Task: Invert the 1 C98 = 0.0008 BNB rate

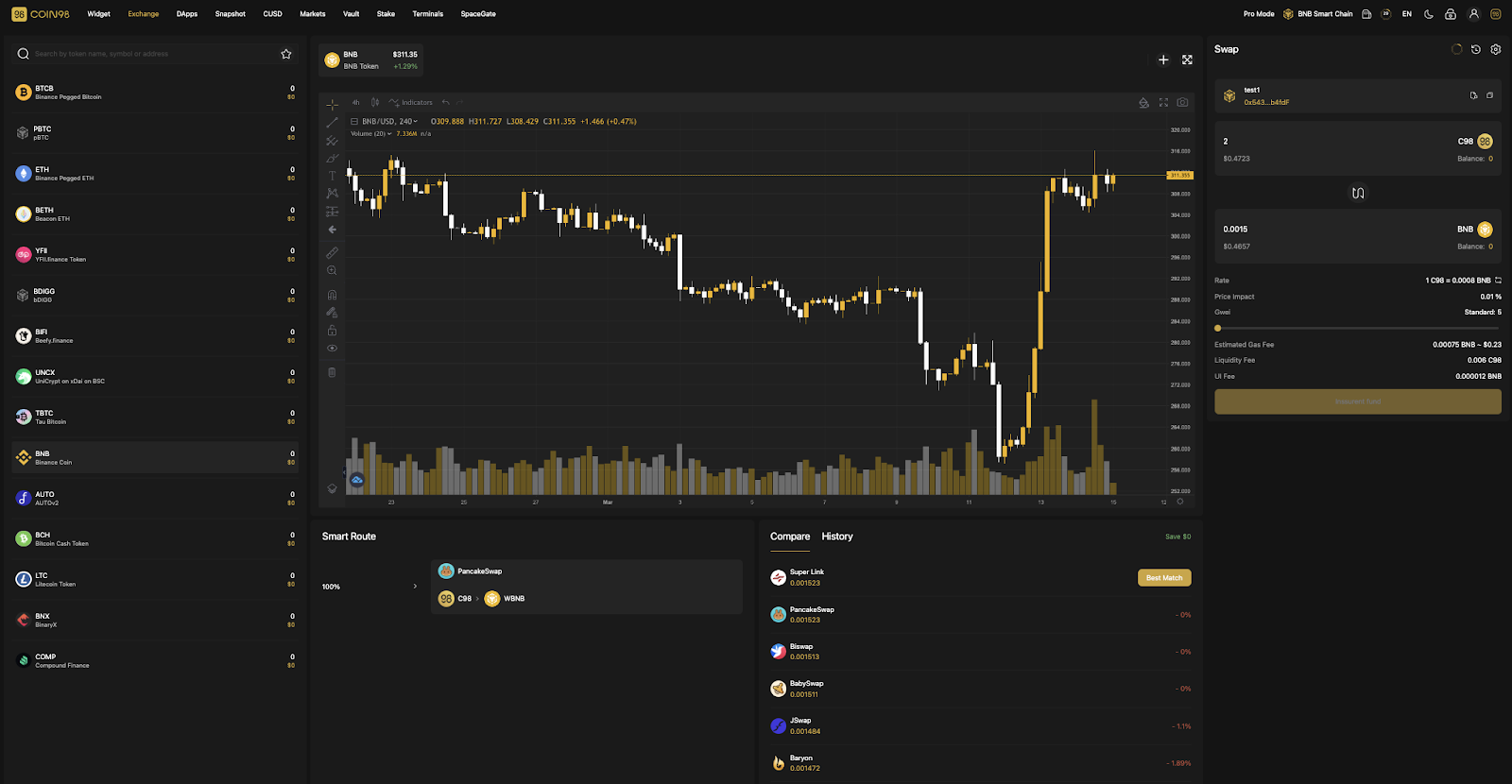Action: (1498, 281)
